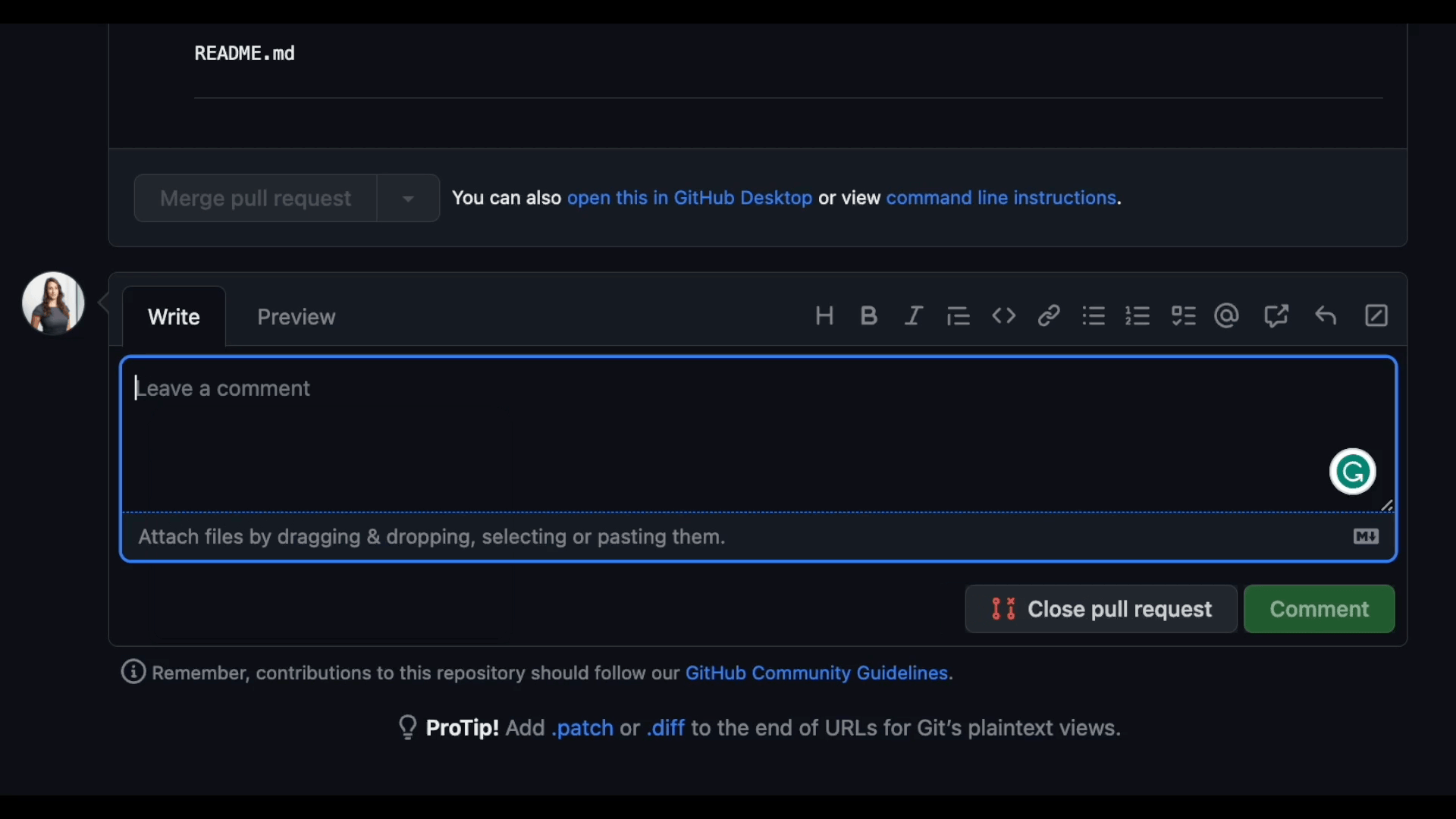The image size is (1456, 819).
Task: Insert a saved reply
Action: click(x=1326, y=315)
